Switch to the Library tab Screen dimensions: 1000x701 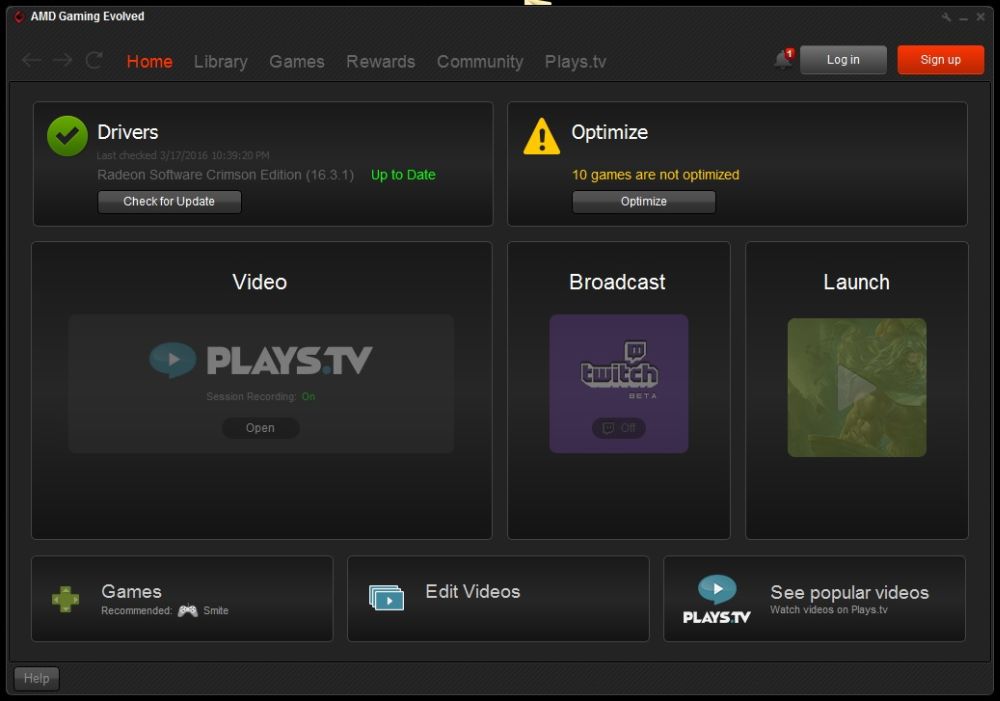(220, 61)
